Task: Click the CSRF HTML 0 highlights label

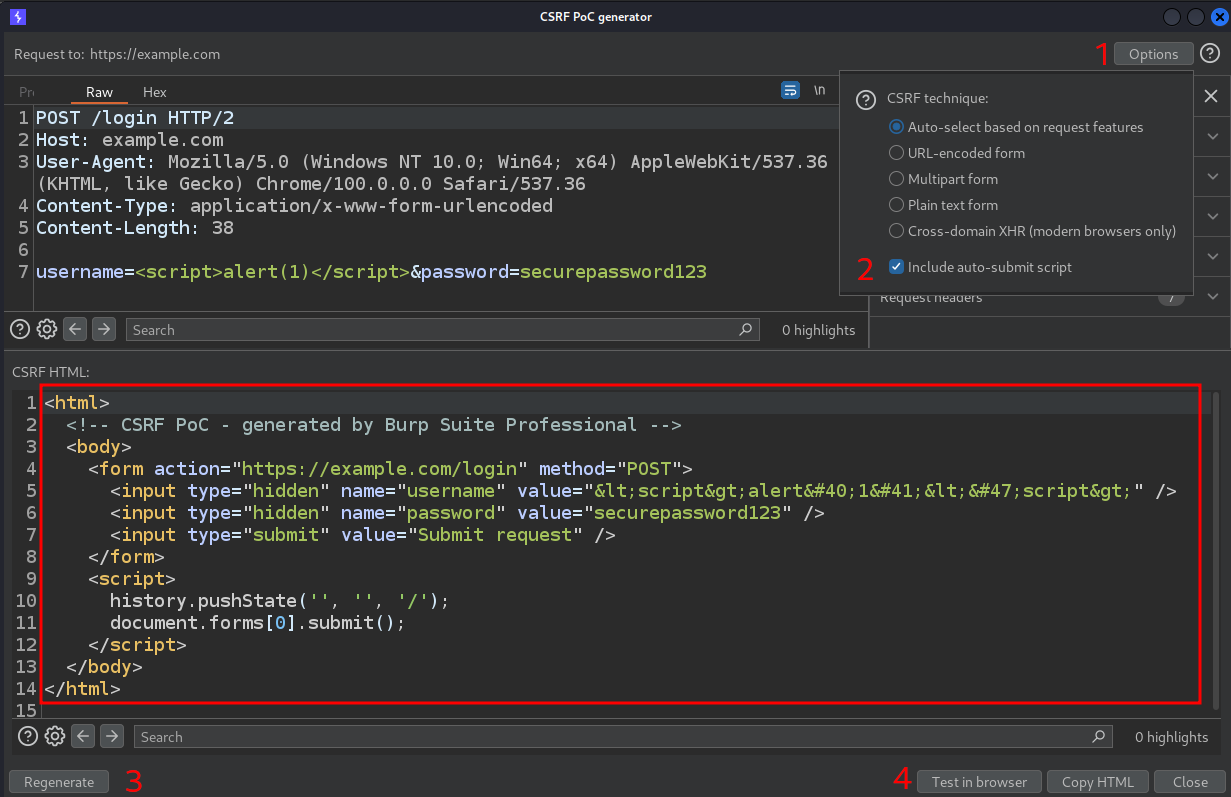Action: click(1172, 736)
